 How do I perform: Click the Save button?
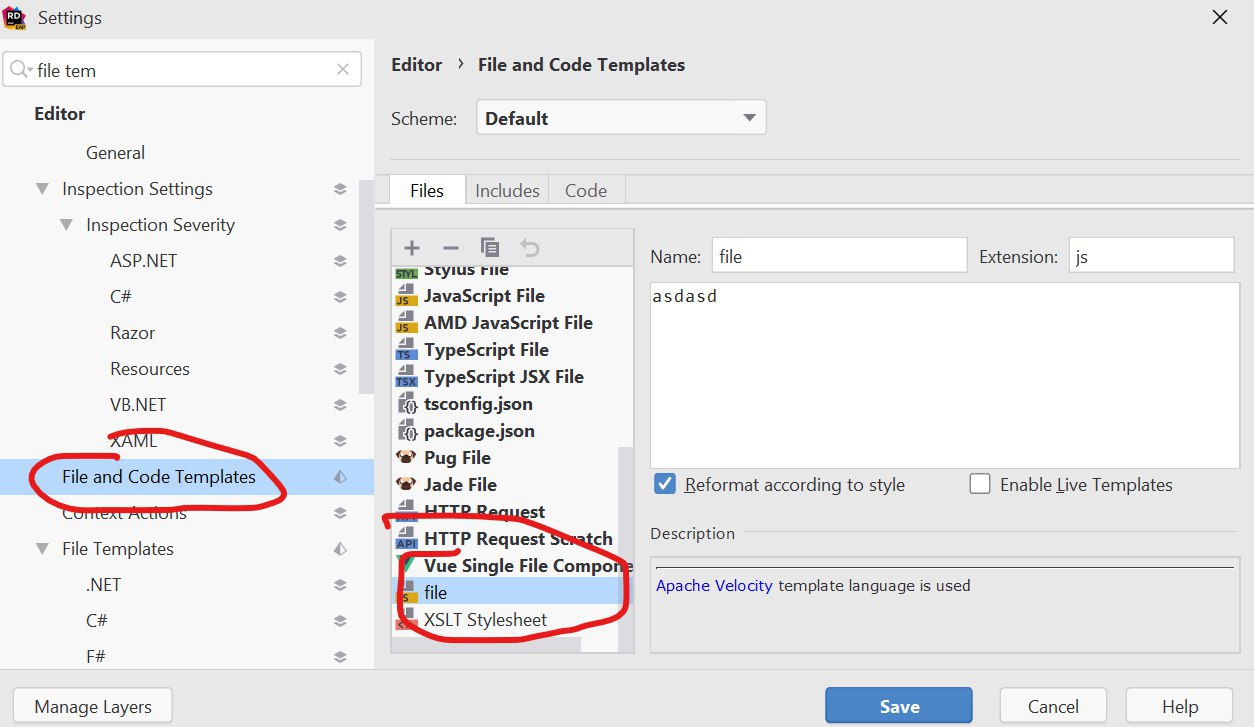(898, 706)
